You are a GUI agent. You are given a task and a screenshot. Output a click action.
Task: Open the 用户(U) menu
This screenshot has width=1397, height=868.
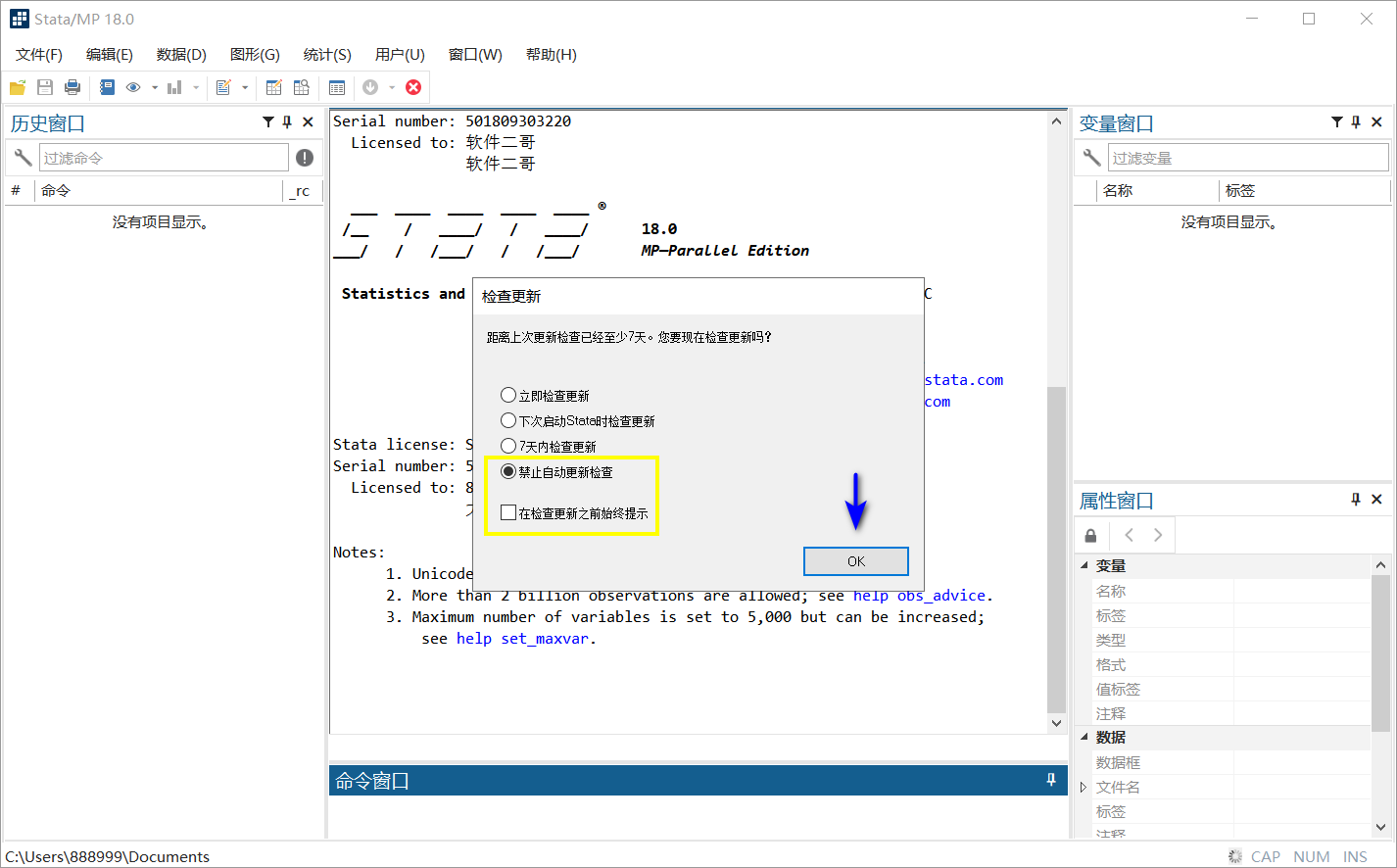pyautogui.click(x=400, y=55)
